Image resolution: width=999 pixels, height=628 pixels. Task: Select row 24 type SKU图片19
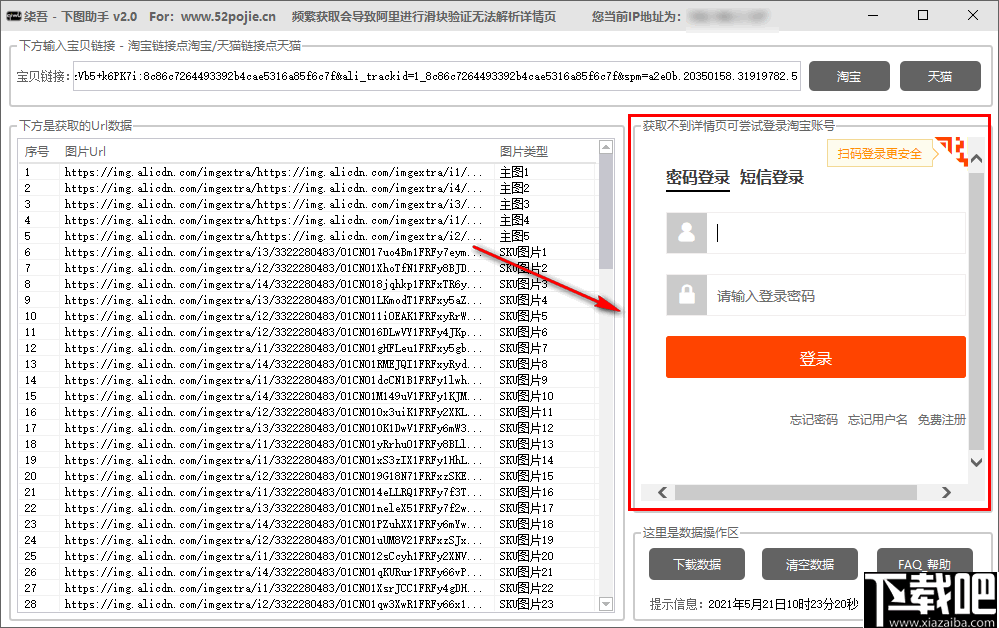click(309, 539)
